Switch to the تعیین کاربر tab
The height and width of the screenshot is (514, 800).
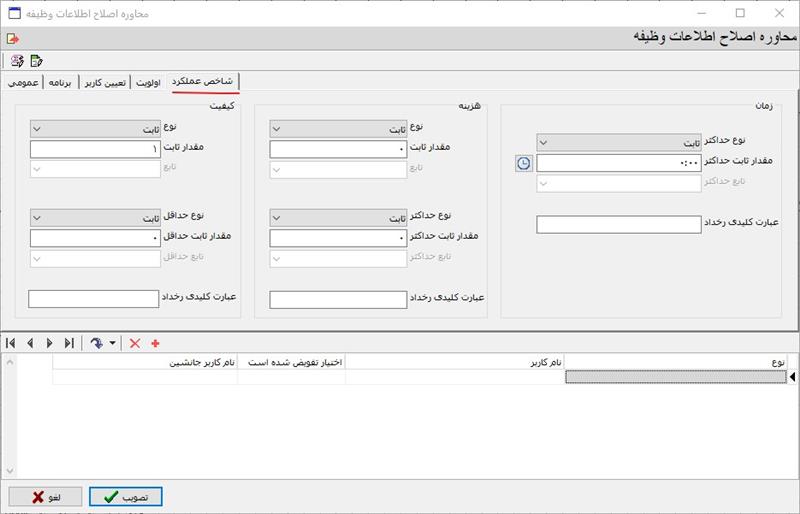pos(104,82)
